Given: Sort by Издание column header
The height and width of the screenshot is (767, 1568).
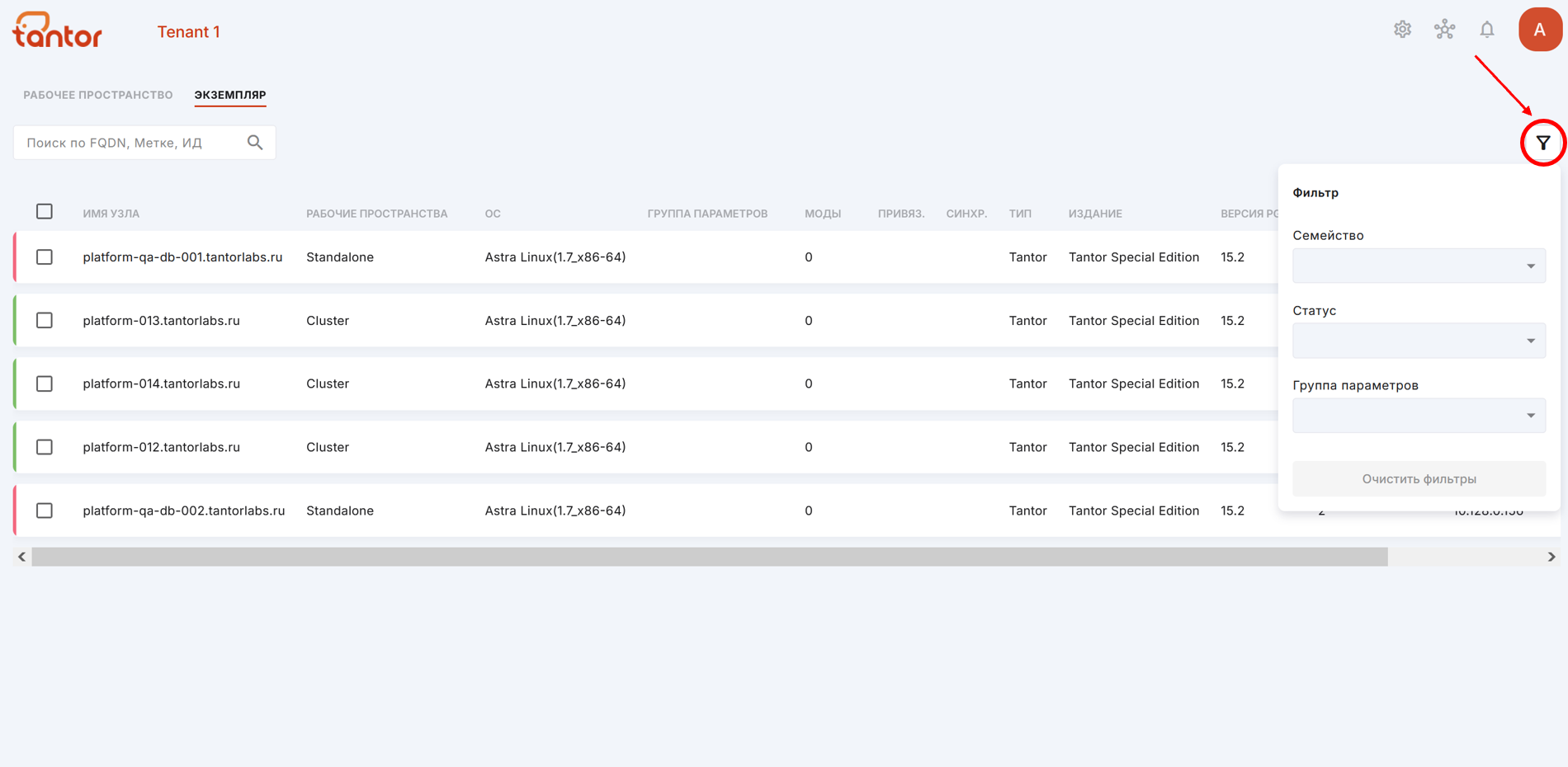Looking at the screenshot, I should (1095, 214).
